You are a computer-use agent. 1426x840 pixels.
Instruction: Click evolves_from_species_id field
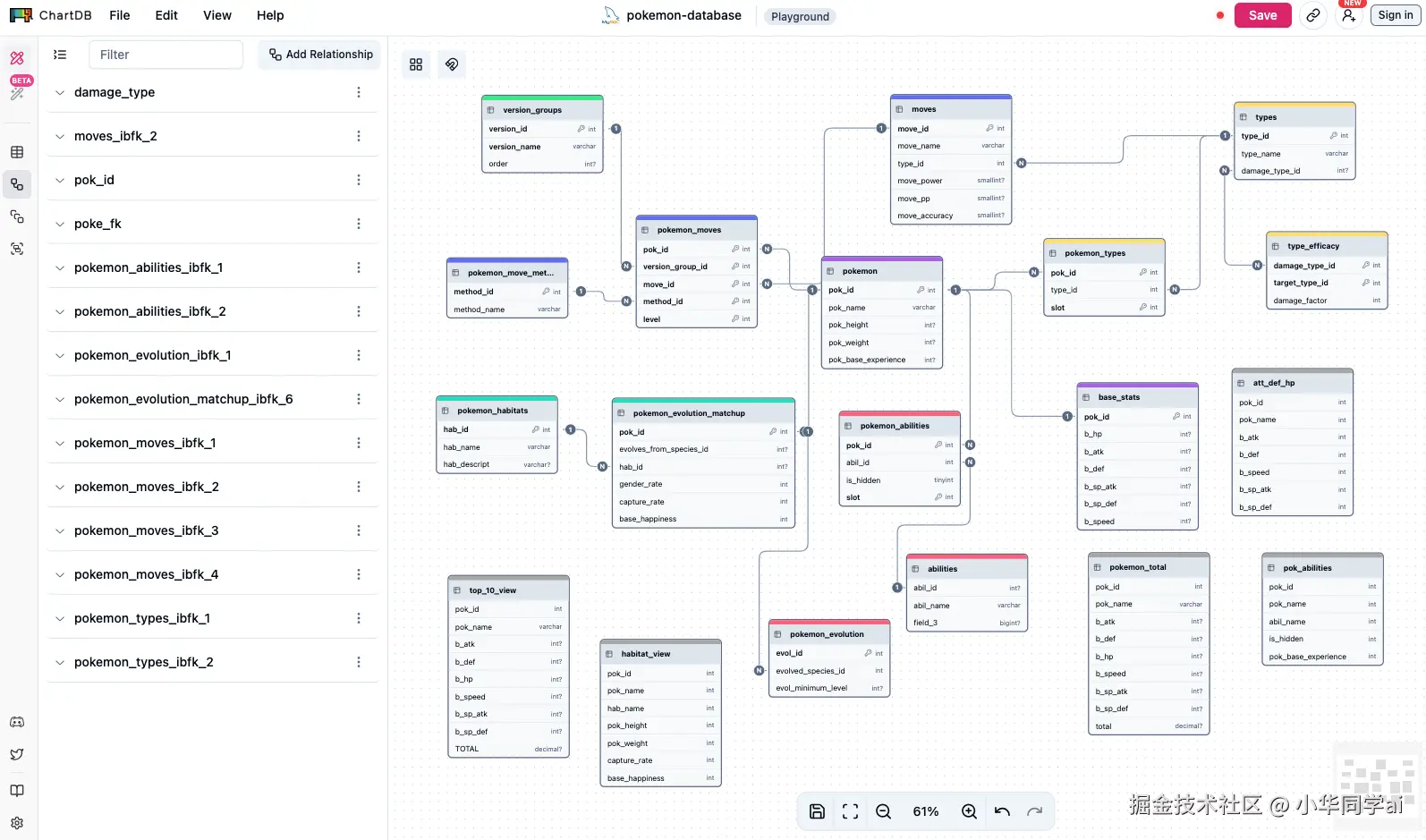(703, 449)
